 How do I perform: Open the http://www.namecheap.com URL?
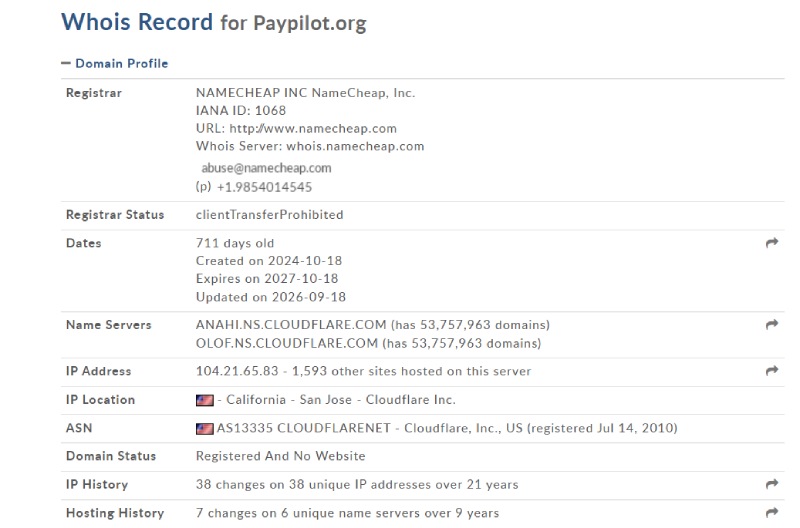click(x=313, y=129)
